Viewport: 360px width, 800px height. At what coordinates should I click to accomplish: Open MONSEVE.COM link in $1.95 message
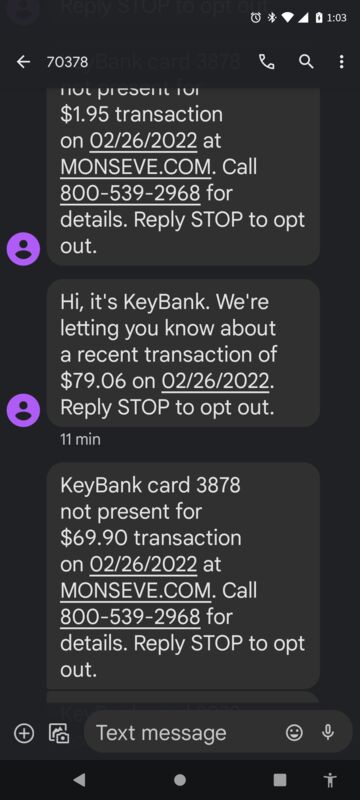pos(135,167)
